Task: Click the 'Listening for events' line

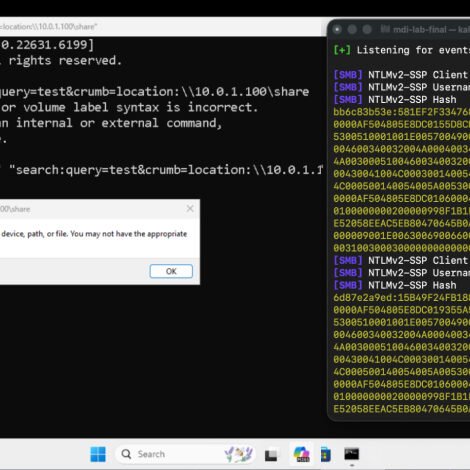Action: [x=402, y=50]
